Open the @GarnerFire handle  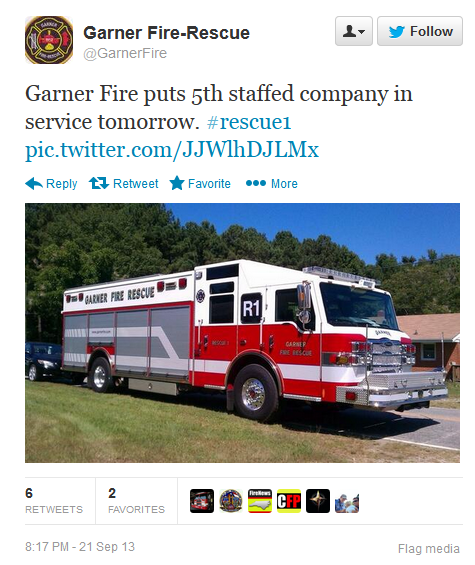pos(125,53)
